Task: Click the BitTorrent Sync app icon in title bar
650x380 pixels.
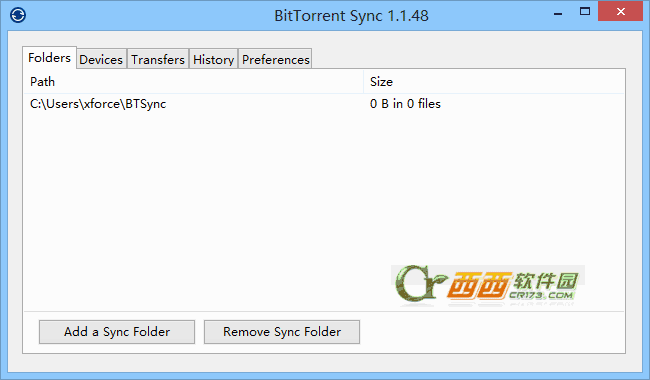Action: tap(18, 15)
